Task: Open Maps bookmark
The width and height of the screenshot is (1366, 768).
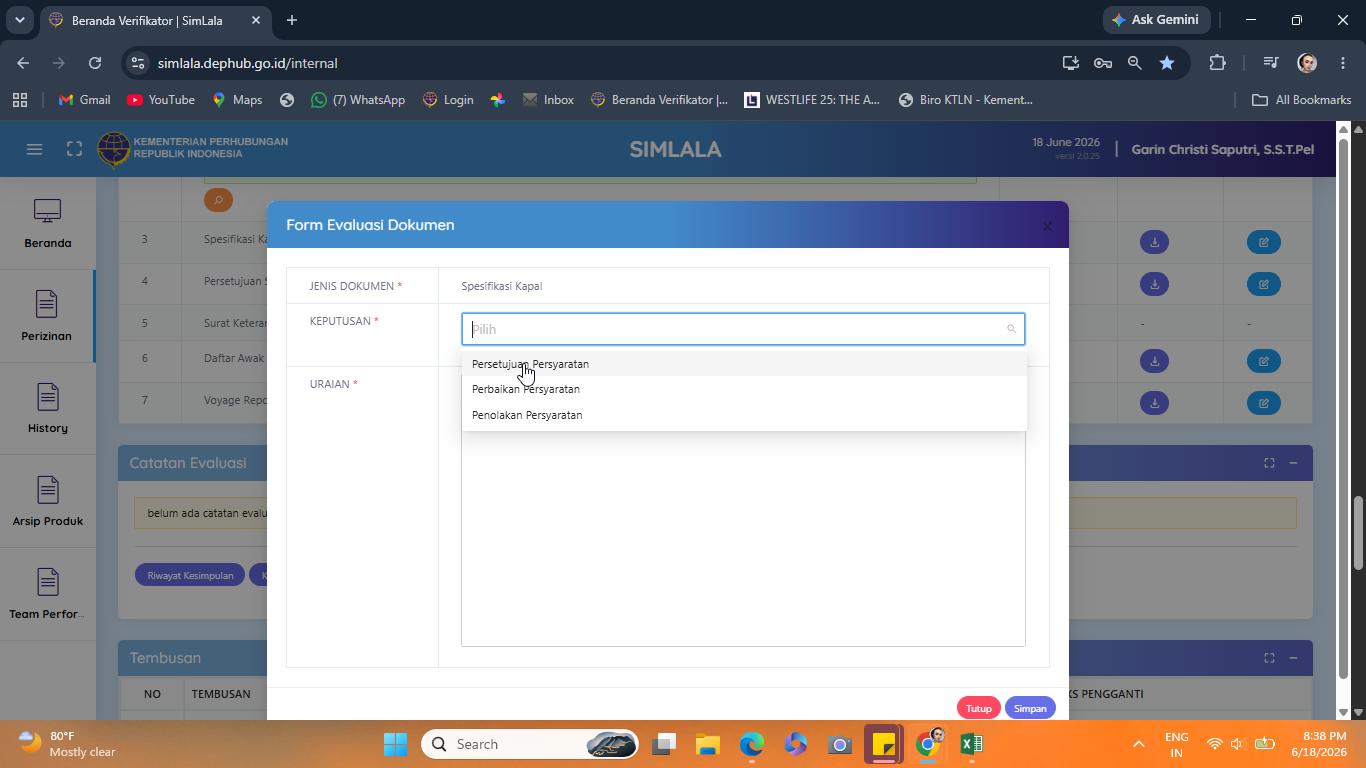Action: click(x=237, y=100)
